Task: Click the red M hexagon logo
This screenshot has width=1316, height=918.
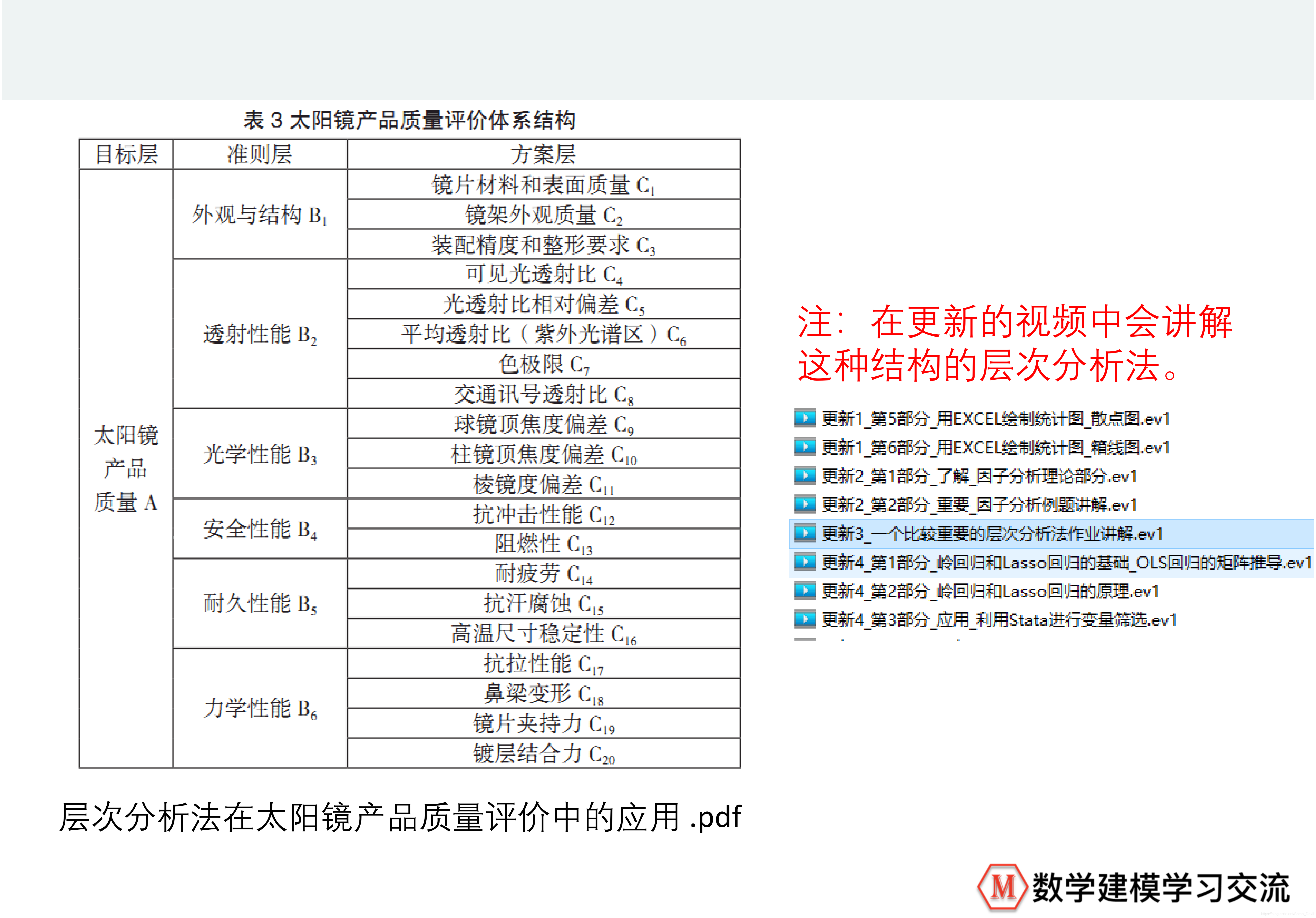Action: 1002,887
